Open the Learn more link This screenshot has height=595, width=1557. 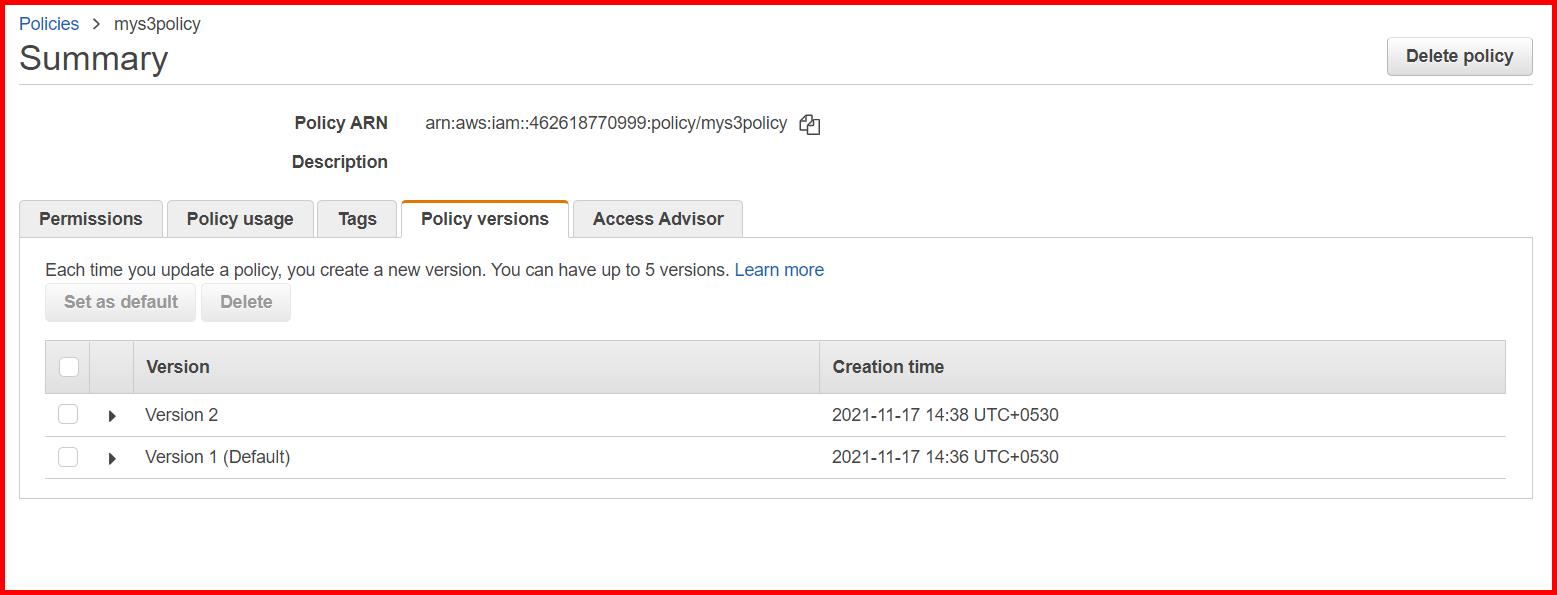(779, 270)
